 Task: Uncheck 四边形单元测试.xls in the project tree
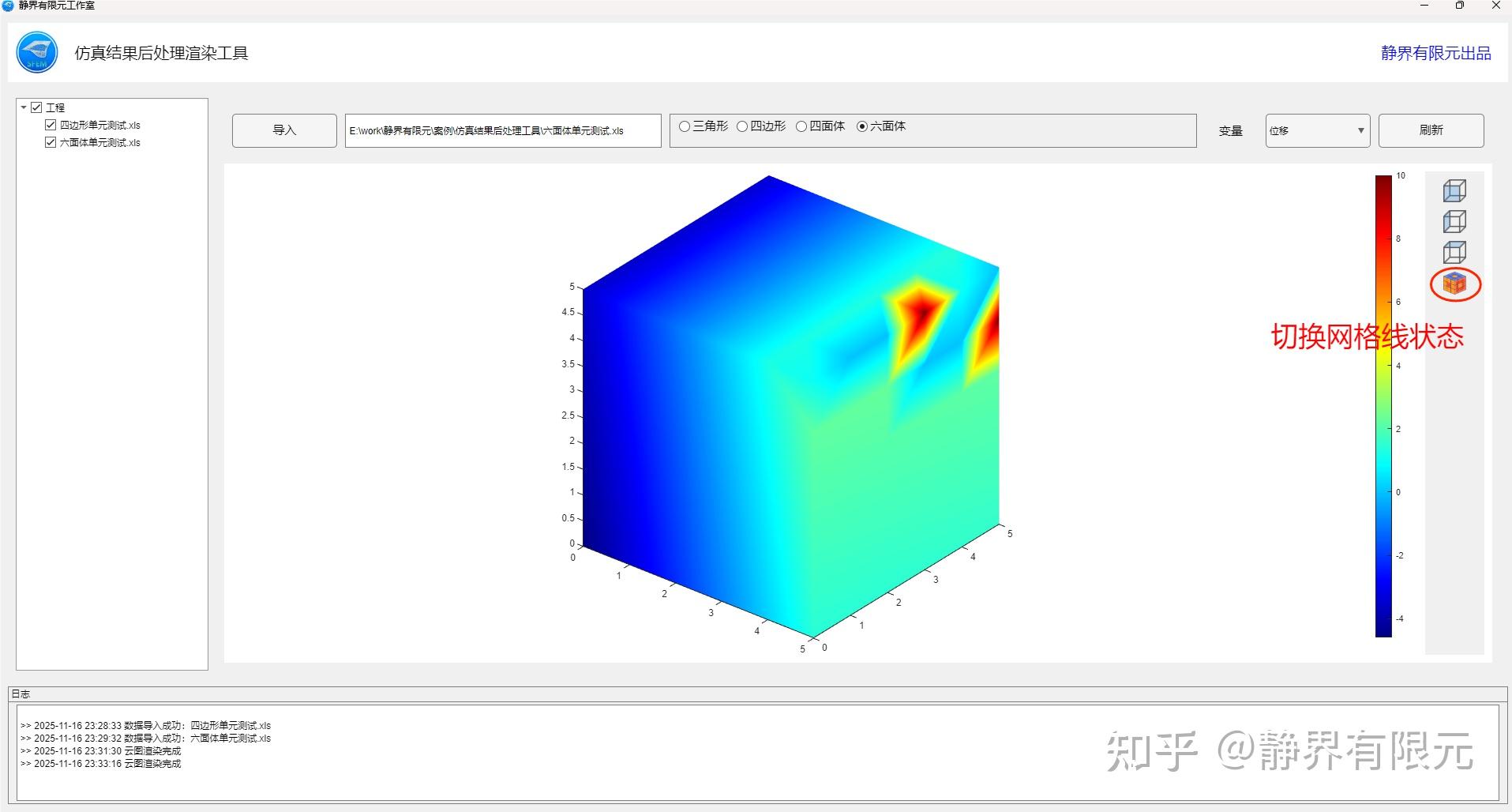(49, 124)
